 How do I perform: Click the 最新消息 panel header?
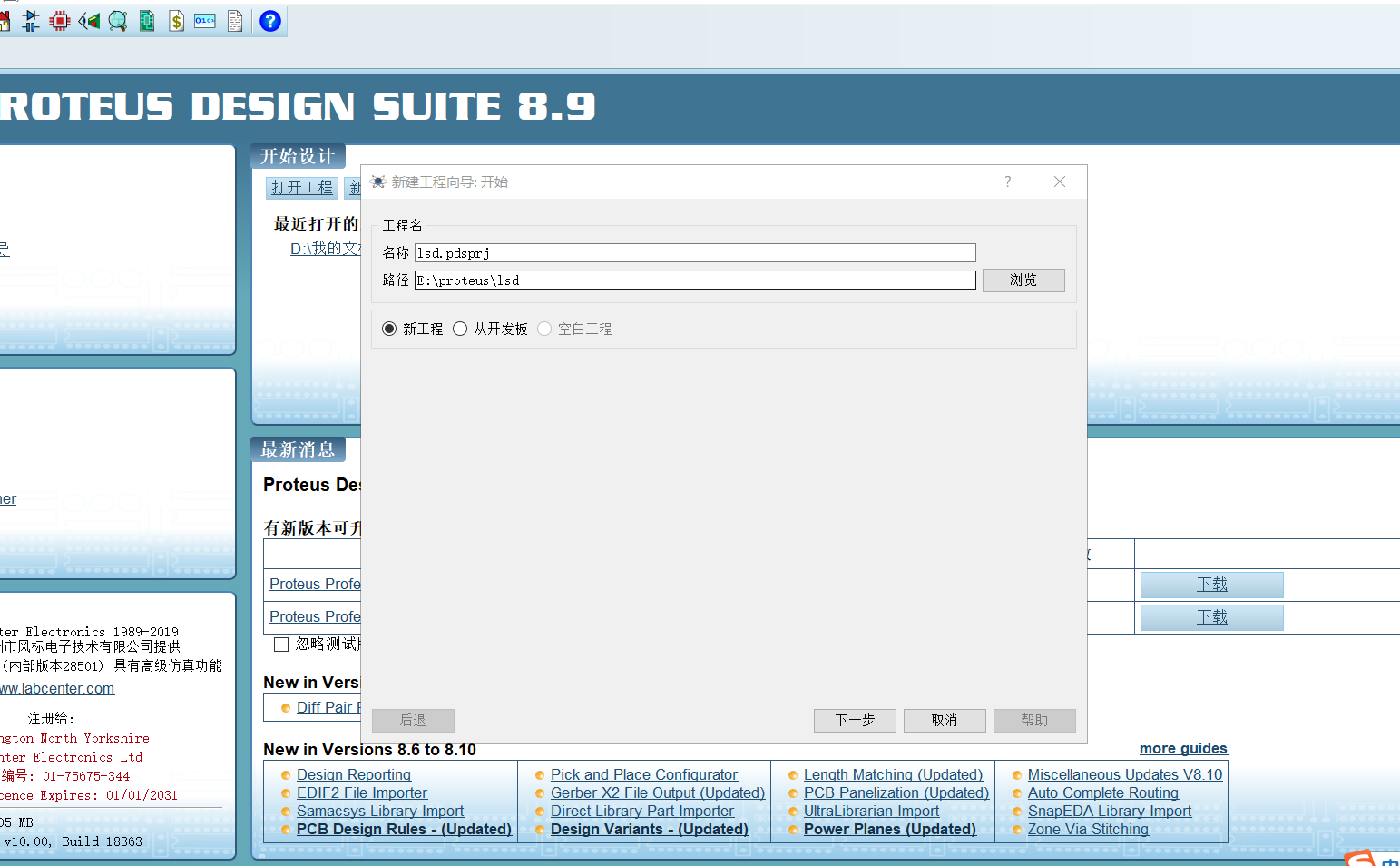298,449
